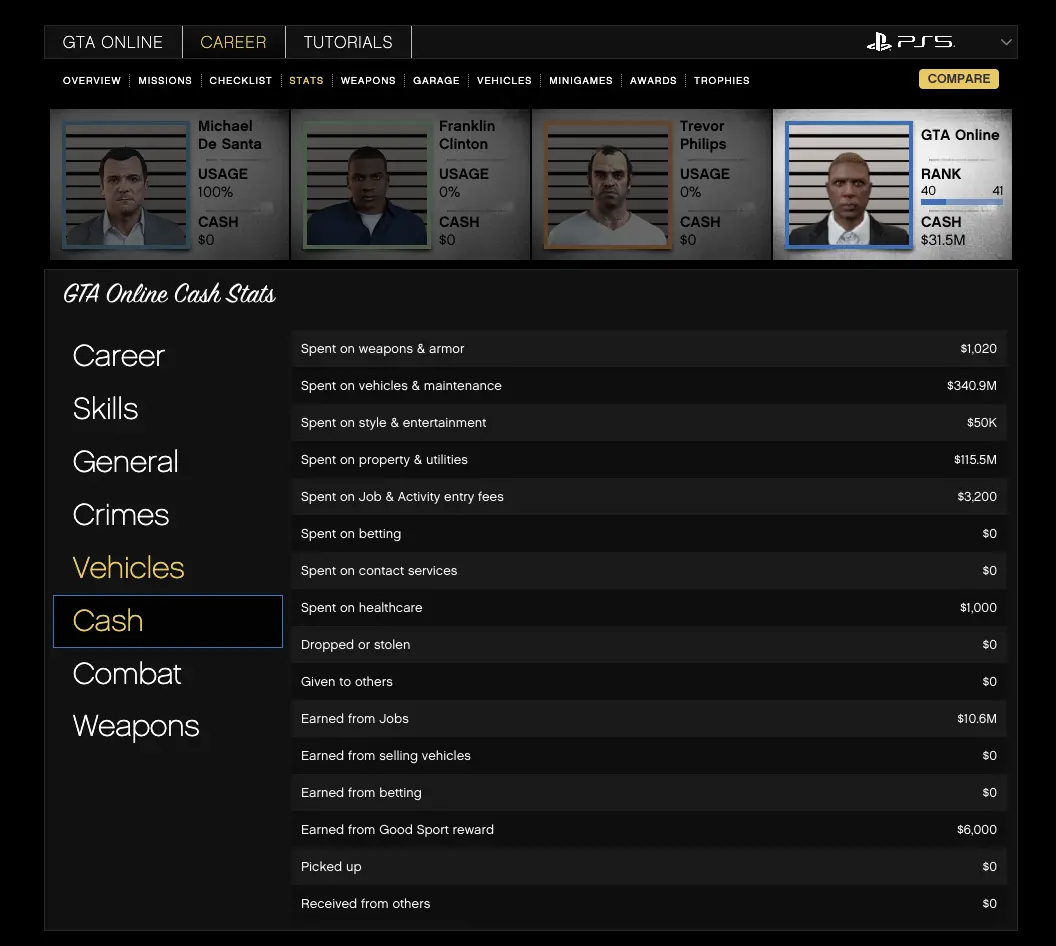Screen dimensions: 1056x946
Task: Click the GTA Online rank progress bar
Action: click(961, 202)
